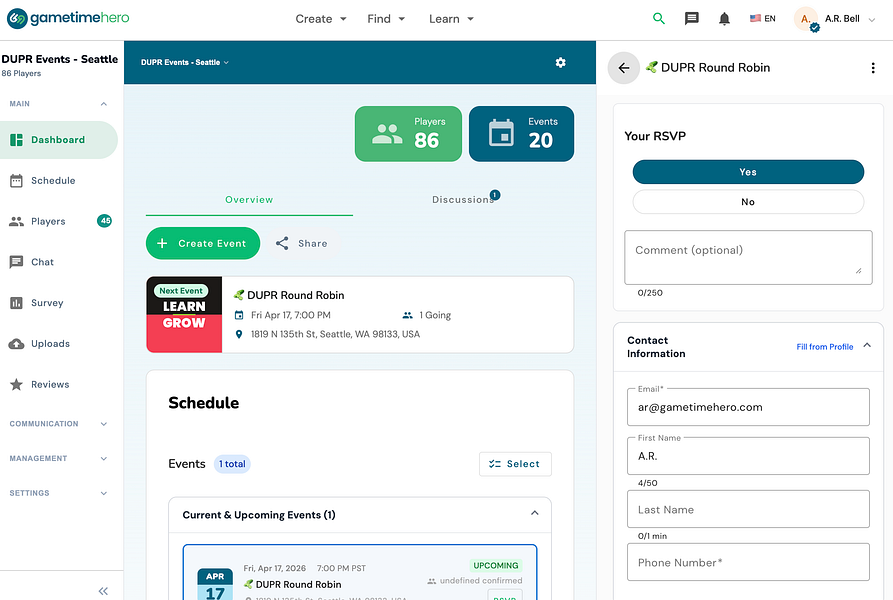Click the Last Name input field
The width and height of the screenshot is (893, 600).
point(748,509)
